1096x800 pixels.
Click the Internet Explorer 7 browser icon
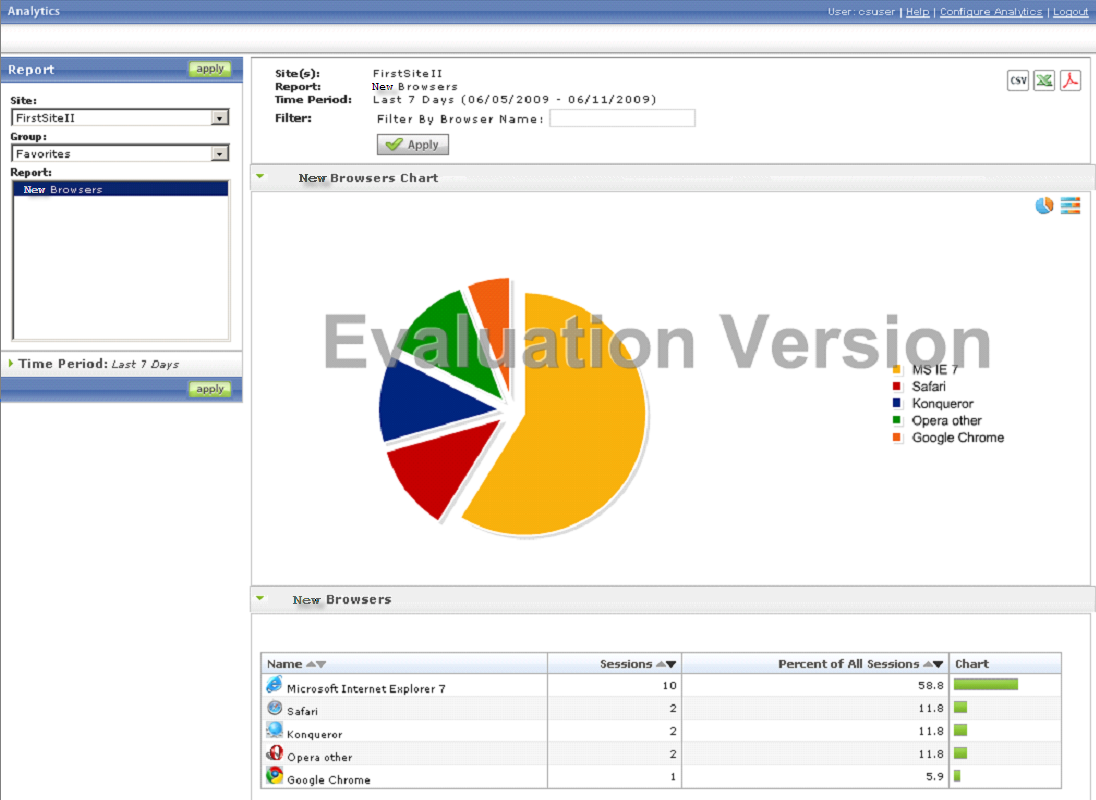pos(274,685)
